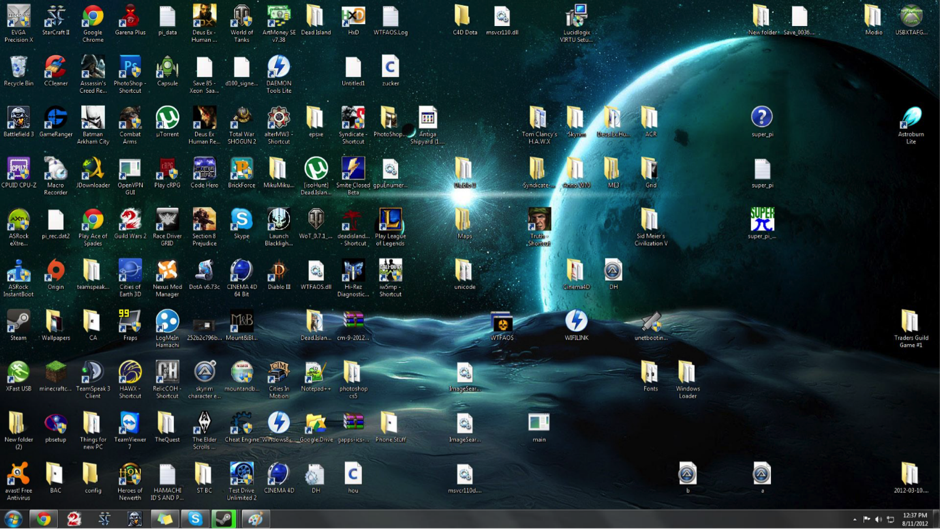
Task: Click the Windows Start button
Action: click(13, 519)
